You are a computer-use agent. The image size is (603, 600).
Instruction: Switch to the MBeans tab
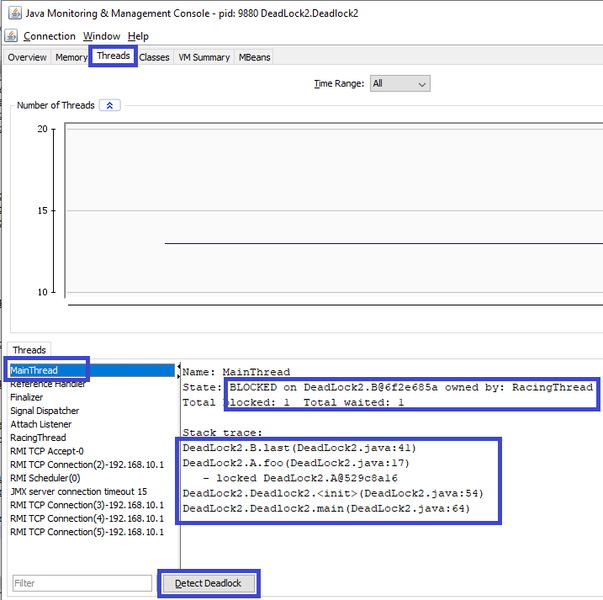point(254,57)
